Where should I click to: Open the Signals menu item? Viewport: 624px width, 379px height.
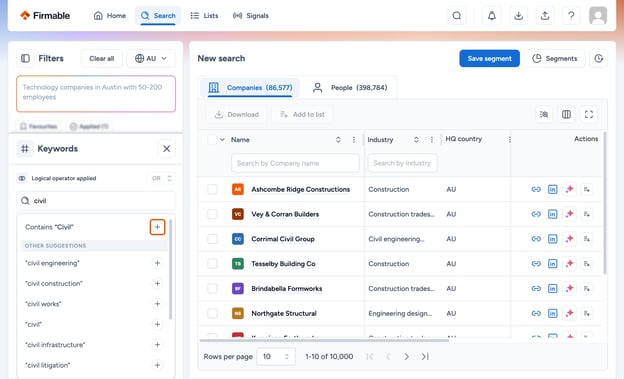click(x=251, y=16)
